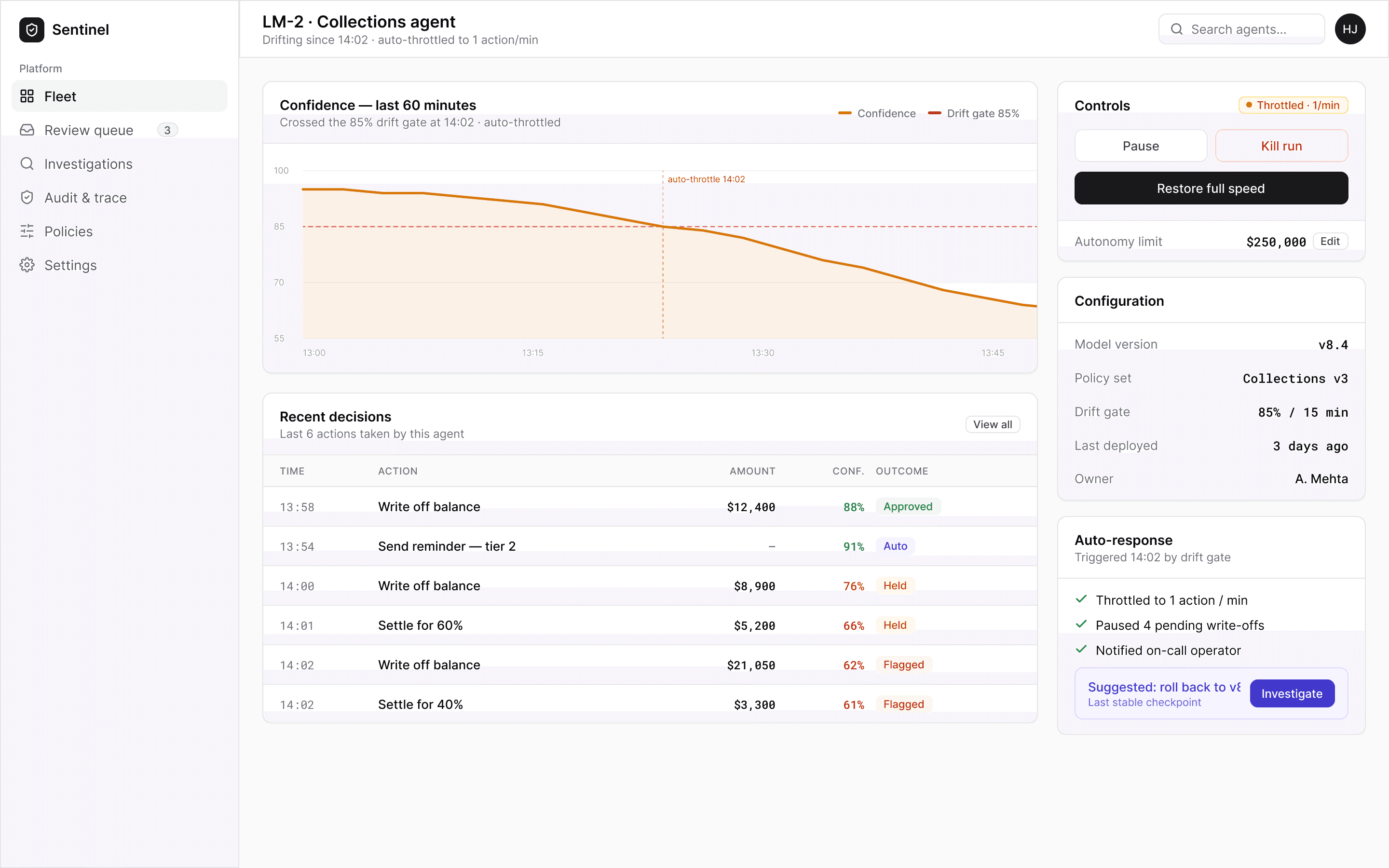
Task: Click the Model version value v8.4
Action: (x=1333, y=345)
